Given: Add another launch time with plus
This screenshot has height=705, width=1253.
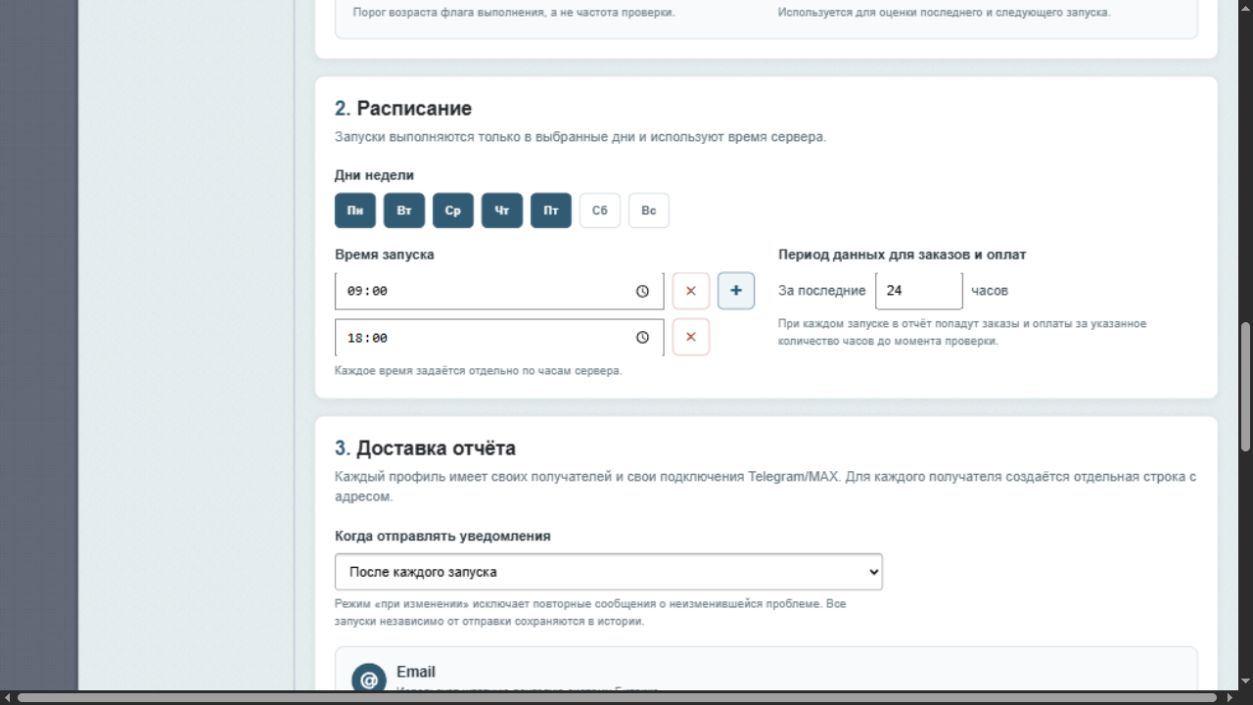Looking at the screenshot, I should [x=736, y=291].
